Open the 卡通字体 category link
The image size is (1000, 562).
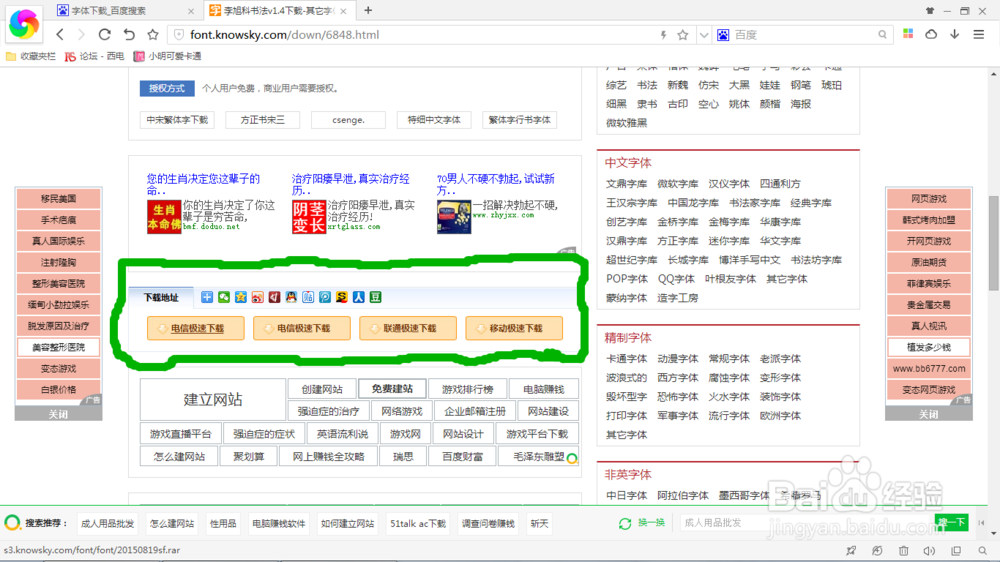coord(626,359)
